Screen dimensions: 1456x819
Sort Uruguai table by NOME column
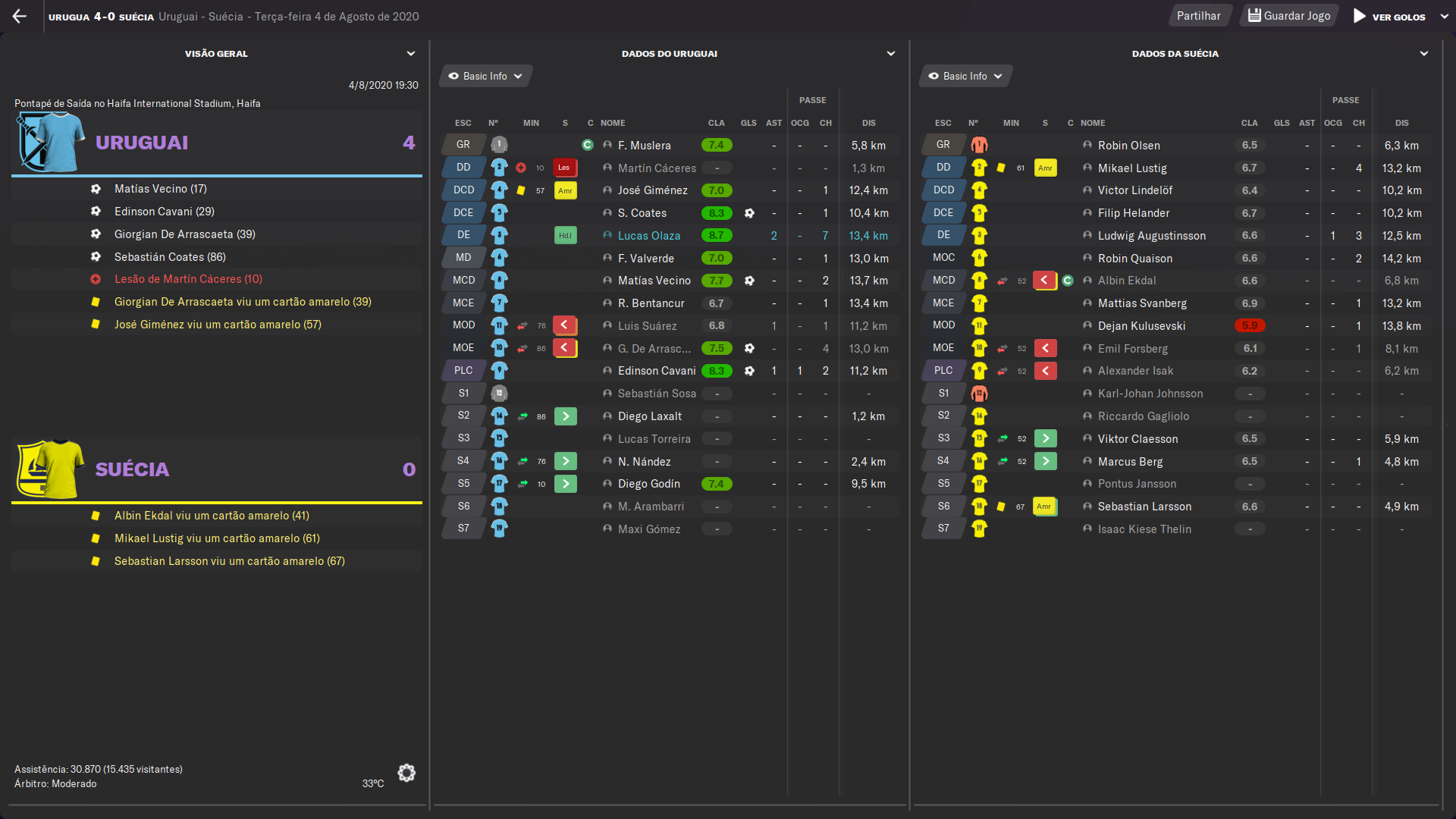pos(613,123)
